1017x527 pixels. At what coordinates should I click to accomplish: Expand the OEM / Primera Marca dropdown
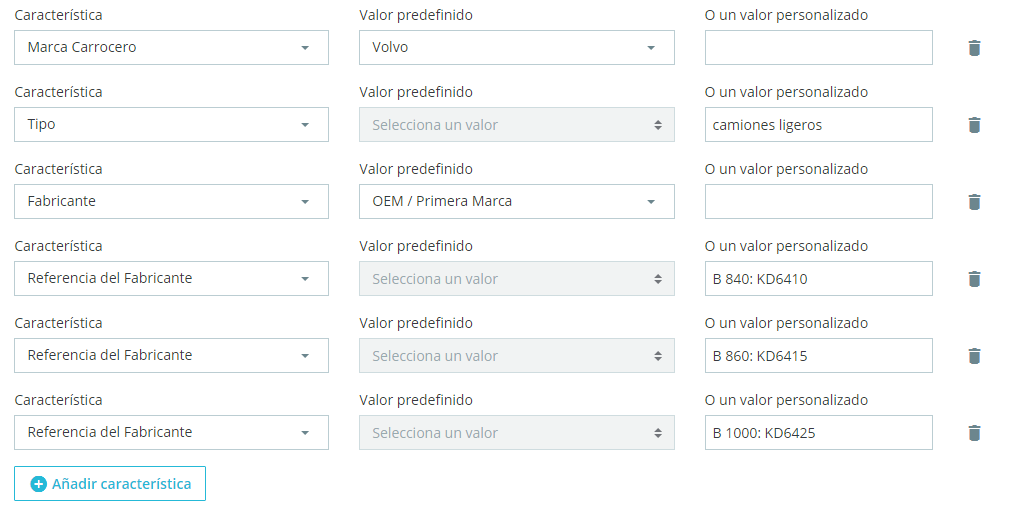coord(516,202)
